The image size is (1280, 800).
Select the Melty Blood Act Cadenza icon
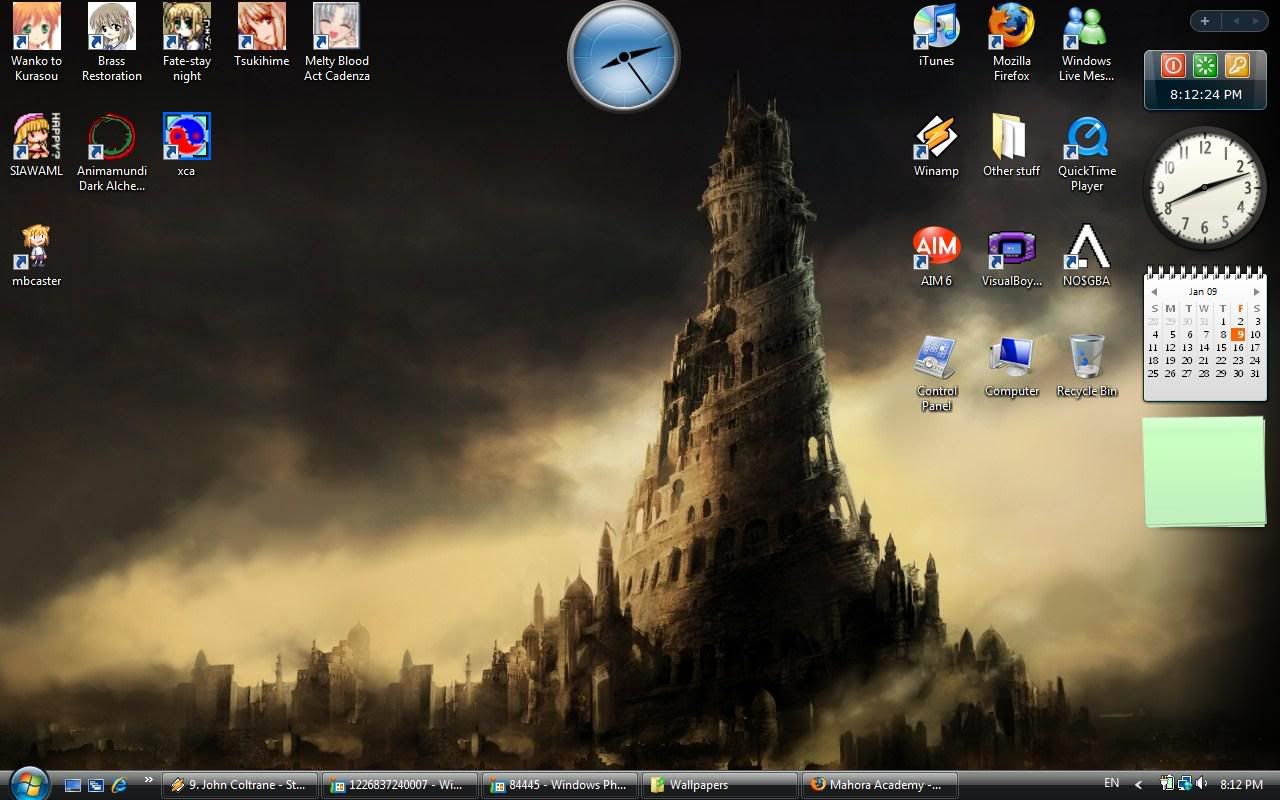[337, 28]
